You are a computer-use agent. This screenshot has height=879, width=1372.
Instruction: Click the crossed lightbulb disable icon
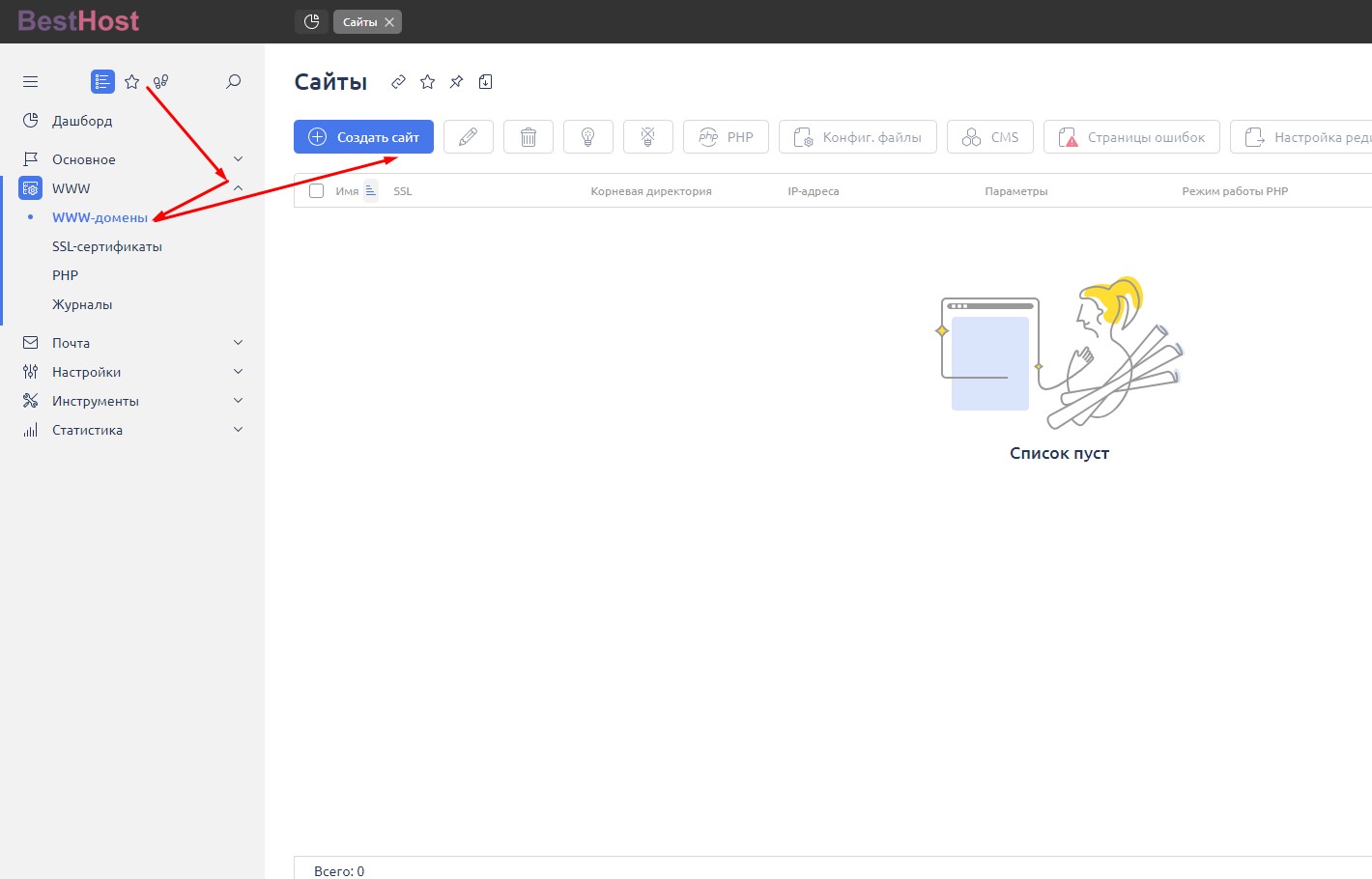pyautogui.click(x=648, y=137)
